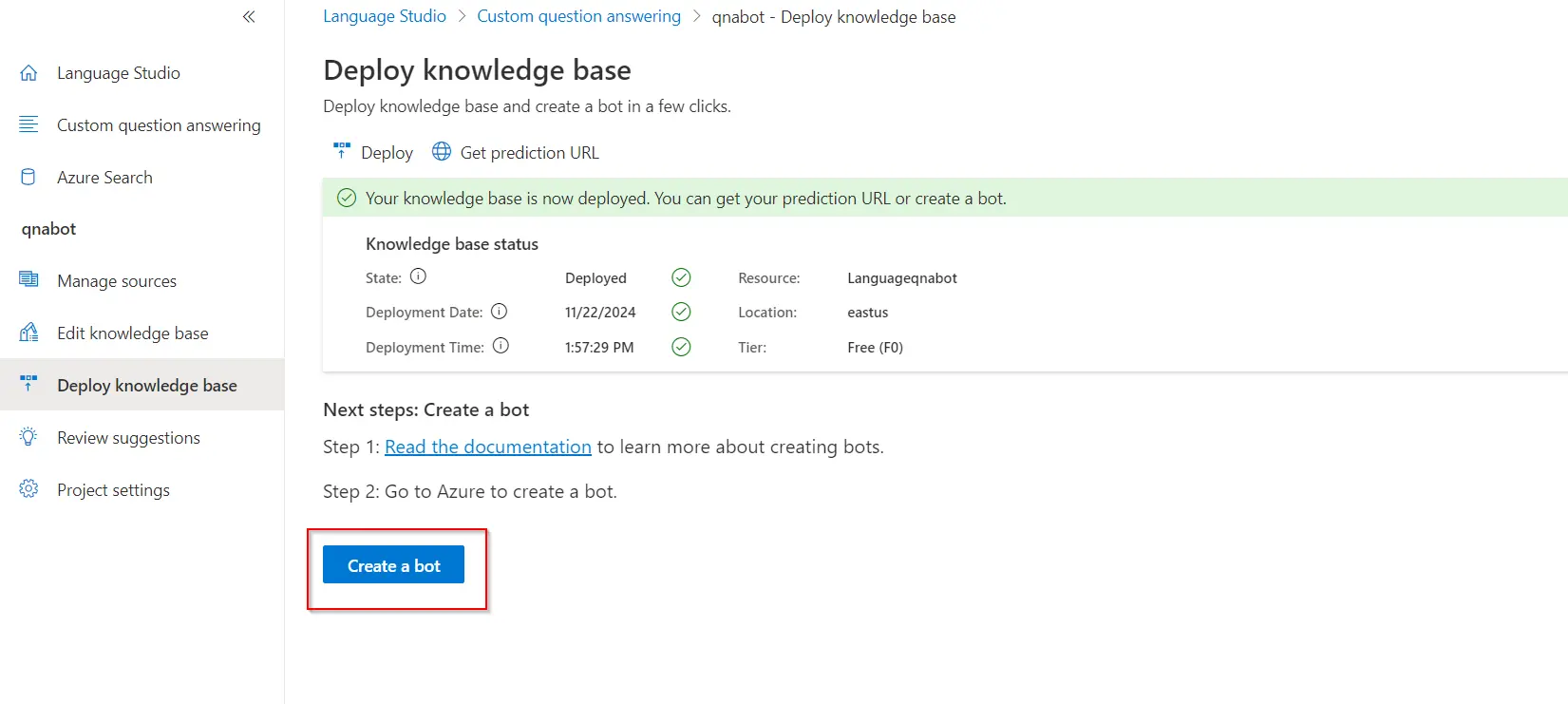
Task: Click the Deploy toolbar button
Action: click(373, 152)
